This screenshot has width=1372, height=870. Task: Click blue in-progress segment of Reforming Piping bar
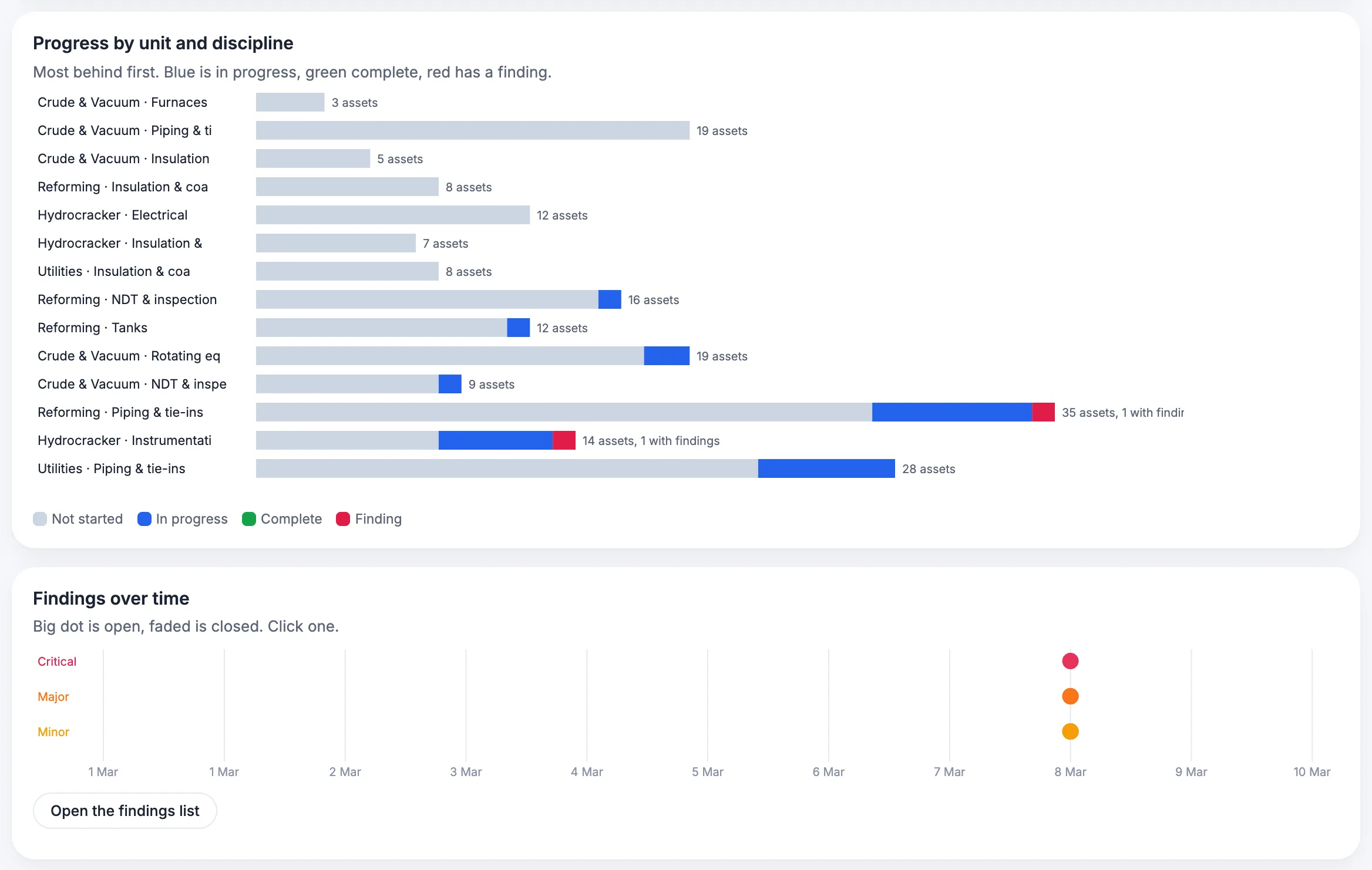pyautogui.click(x=952, y=412)
